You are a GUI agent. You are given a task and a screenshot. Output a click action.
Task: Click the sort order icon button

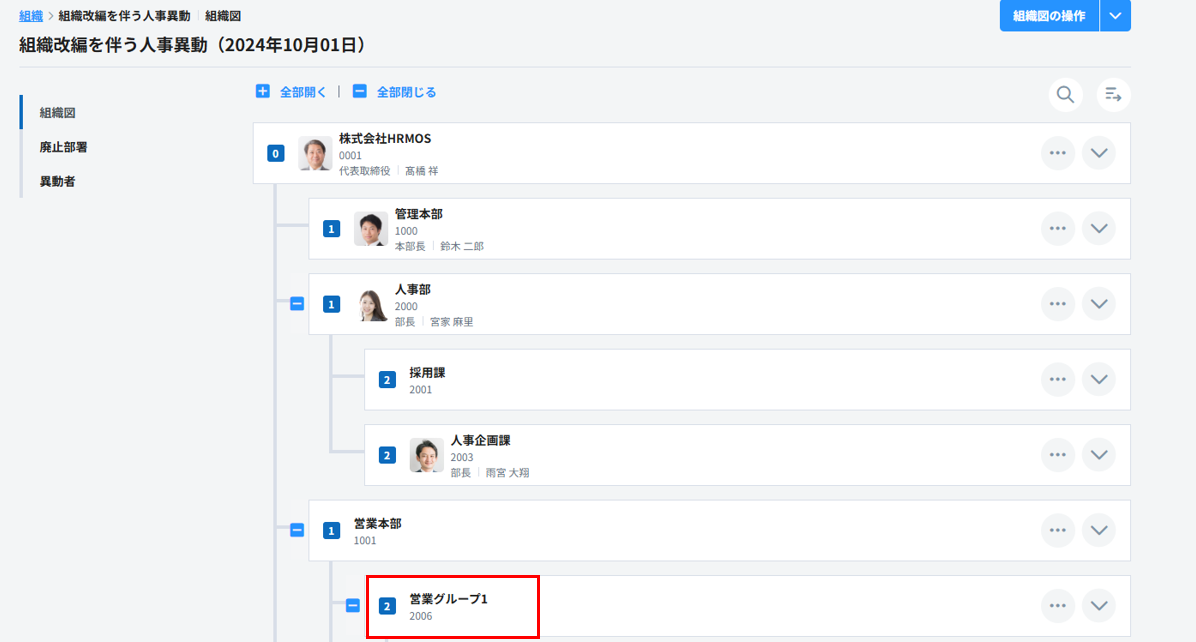click(x=1113, y=95)
